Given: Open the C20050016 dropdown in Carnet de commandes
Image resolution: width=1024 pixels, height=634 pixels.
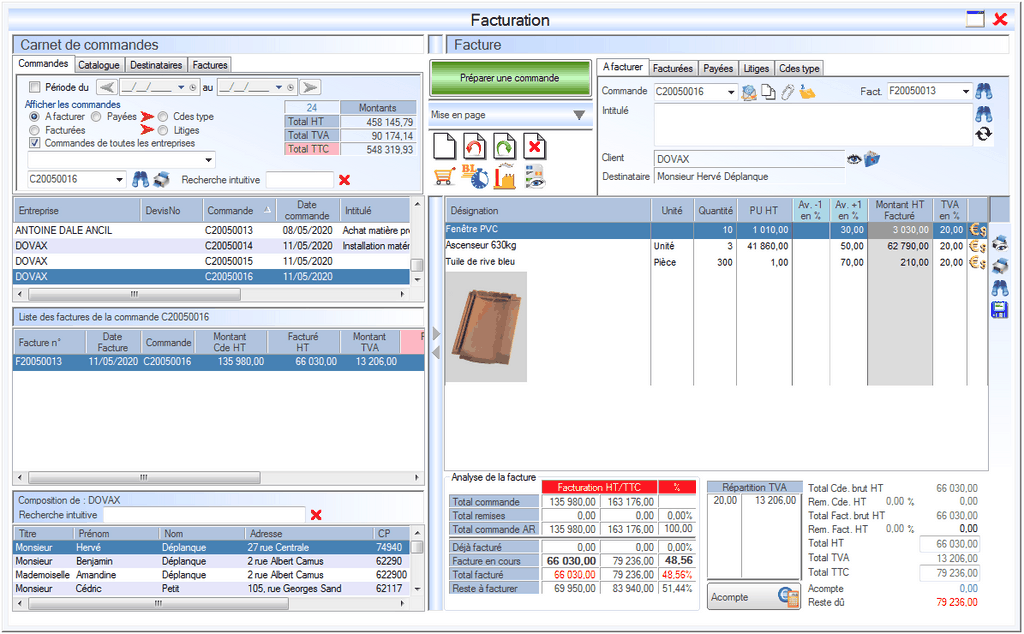Looking at the screenshot, I should [120, 180].
